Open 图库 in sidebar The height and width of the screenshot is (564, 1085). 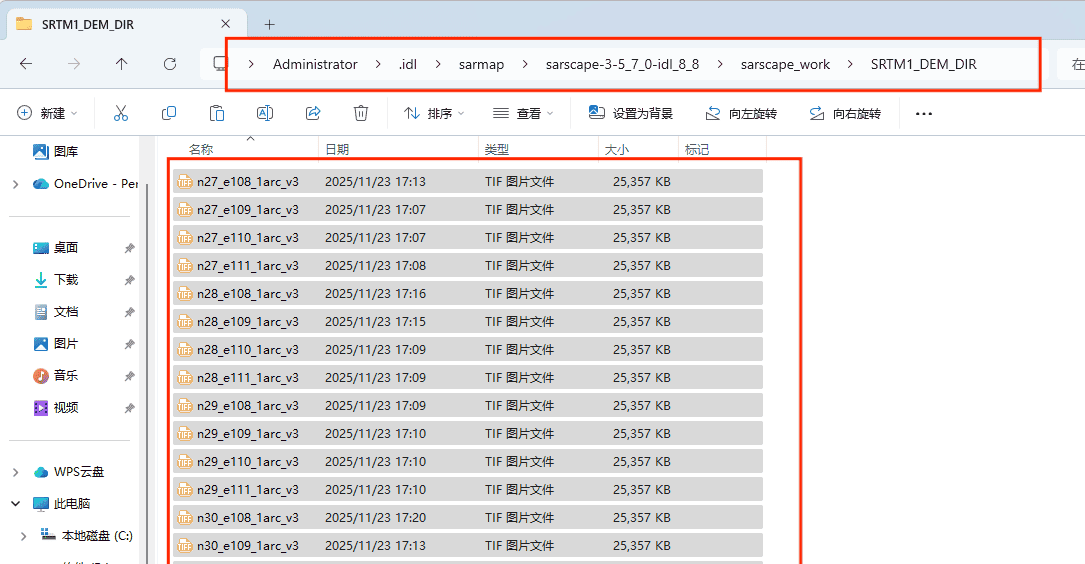click(x=55, y=152)
